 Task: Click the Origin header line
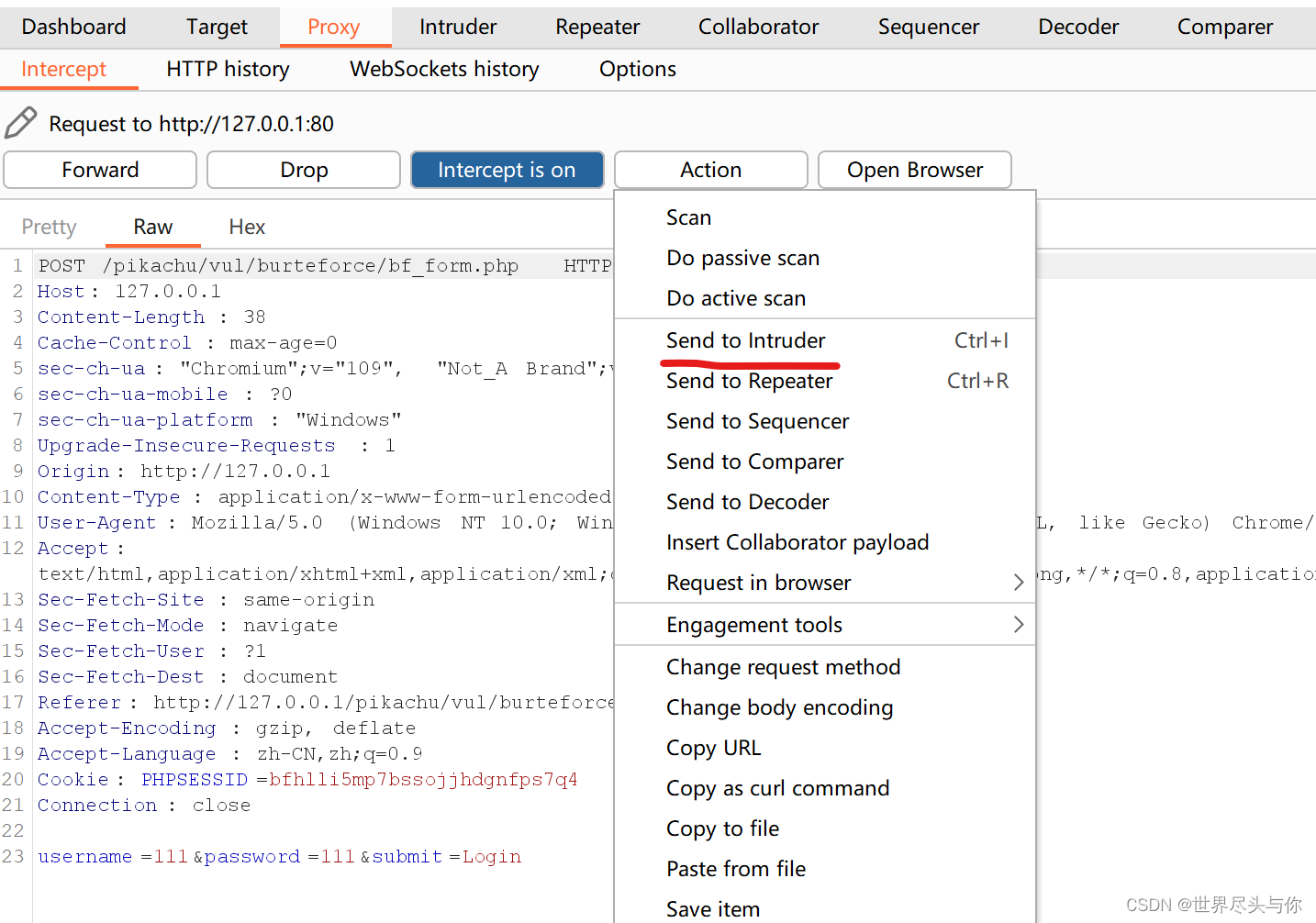184,472
